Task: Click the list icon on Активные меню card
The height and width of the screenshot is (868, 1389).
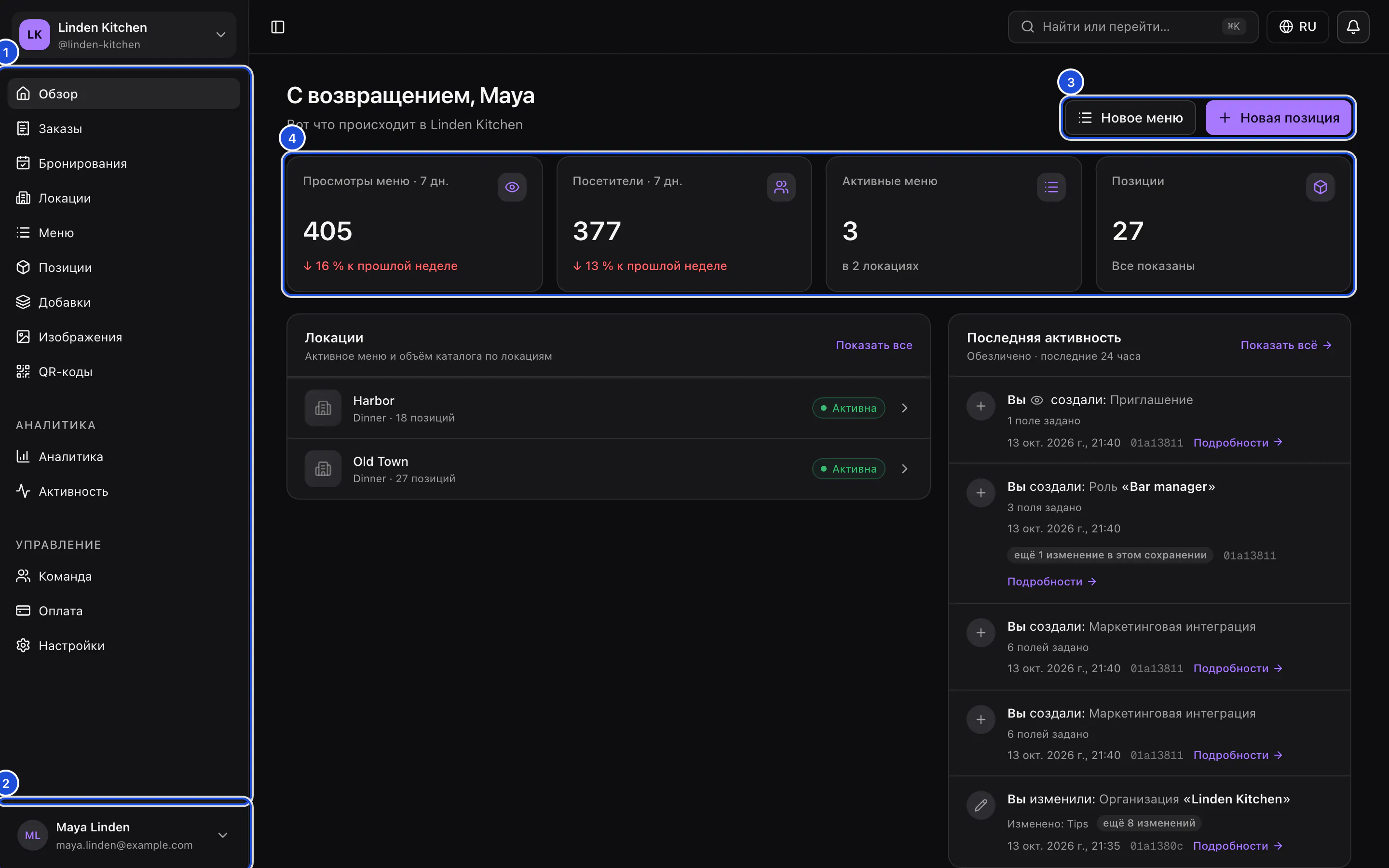Action: tap(1051, 187)
